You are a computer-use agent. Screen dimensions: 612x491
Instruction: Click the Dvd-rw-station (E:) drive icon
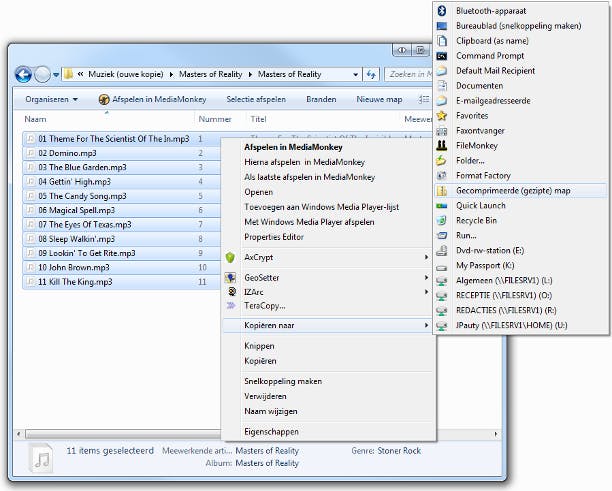[x=441, y=251]
